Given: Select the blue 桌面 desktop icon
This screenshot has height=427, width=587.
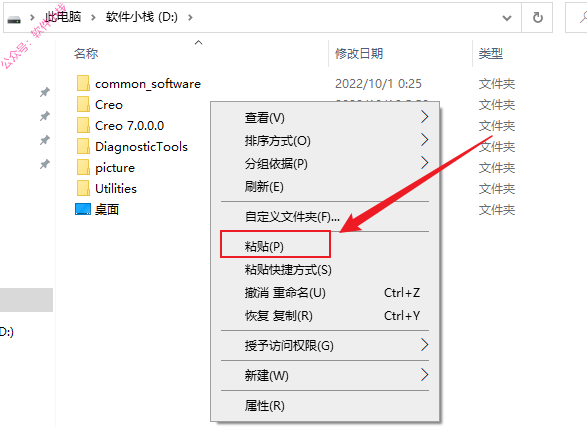Looking at the screenshot, I should 83,209.
